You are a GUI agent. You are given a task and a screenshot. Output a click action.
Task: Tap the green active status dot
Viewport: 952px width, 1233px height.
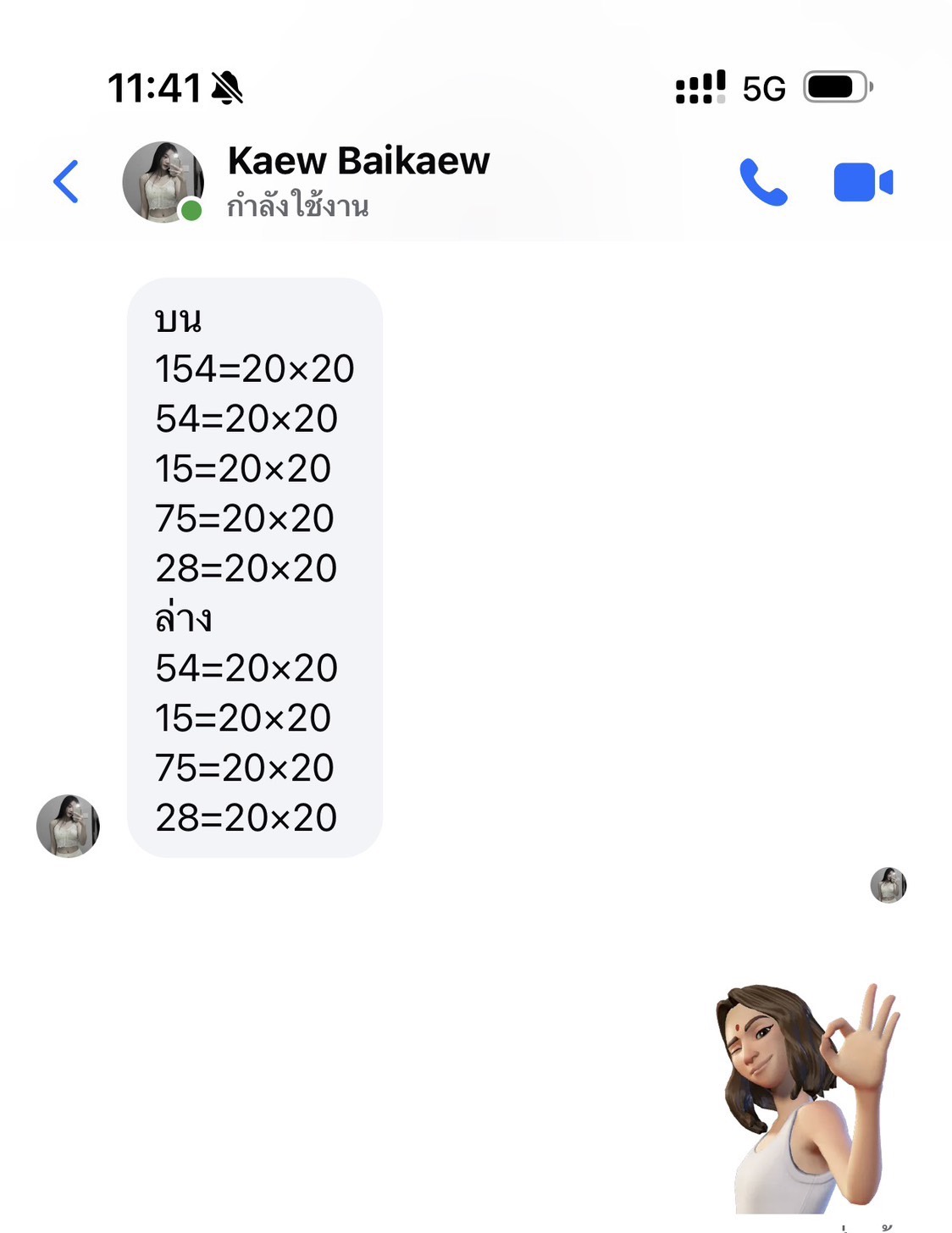tap(192, 210)
